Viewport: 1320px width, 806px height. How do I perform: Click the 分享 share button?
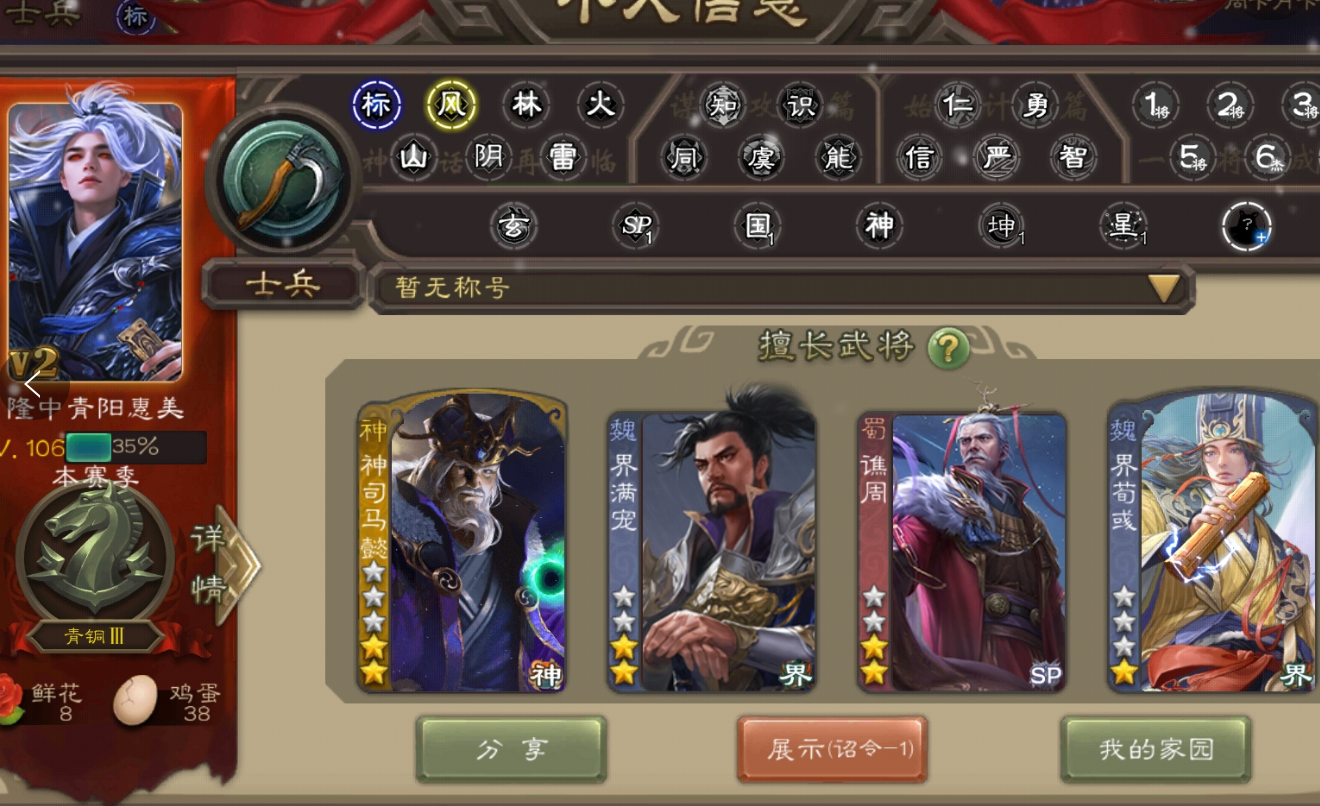(x=511, y=749)
